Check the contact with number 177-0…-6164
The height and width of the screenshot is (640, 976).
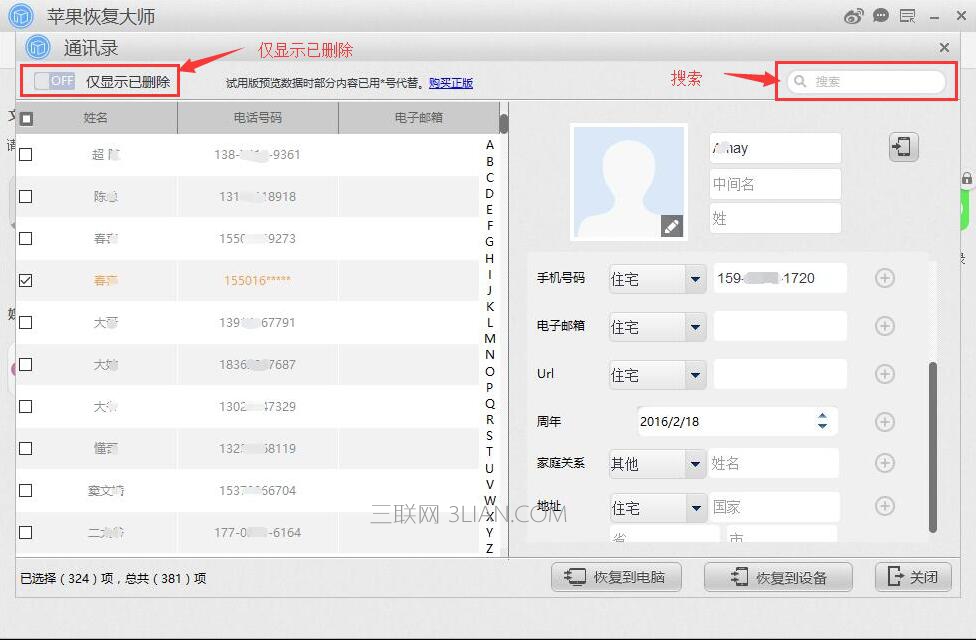(26, 532)
